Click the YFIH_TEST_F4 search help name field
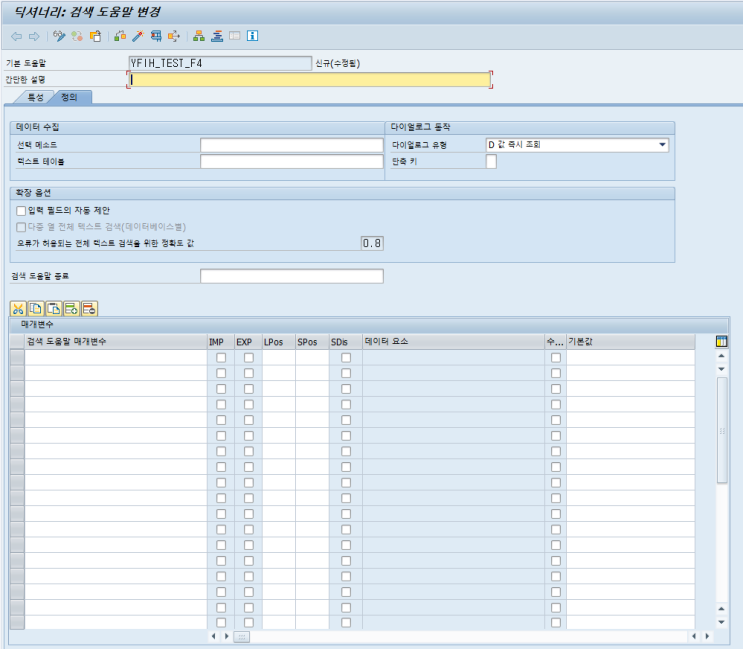The width and height of the screenshot is (743, 649). (x=220, y=63)
